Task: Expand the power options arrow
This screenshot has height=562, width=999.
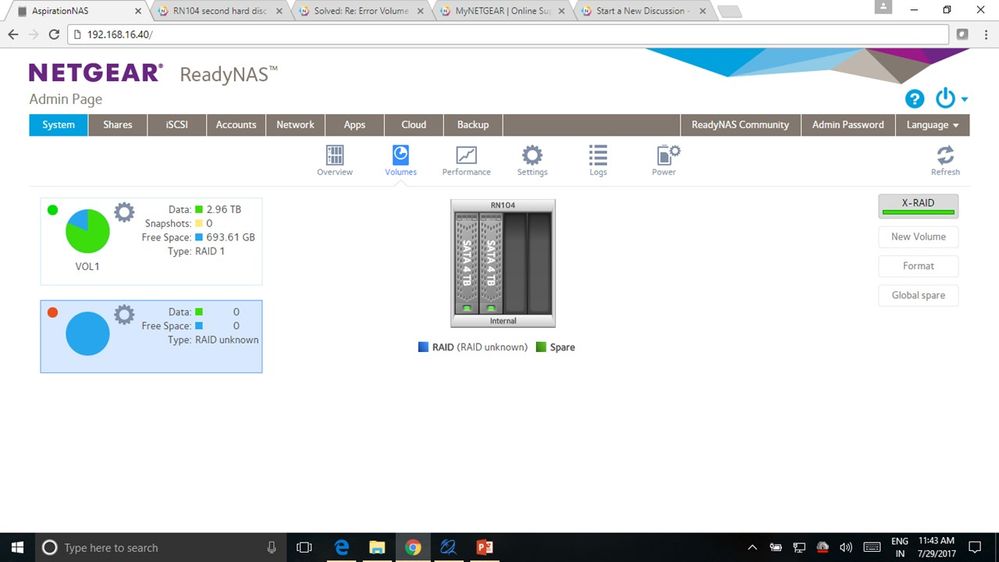Action: coord(965,99)
